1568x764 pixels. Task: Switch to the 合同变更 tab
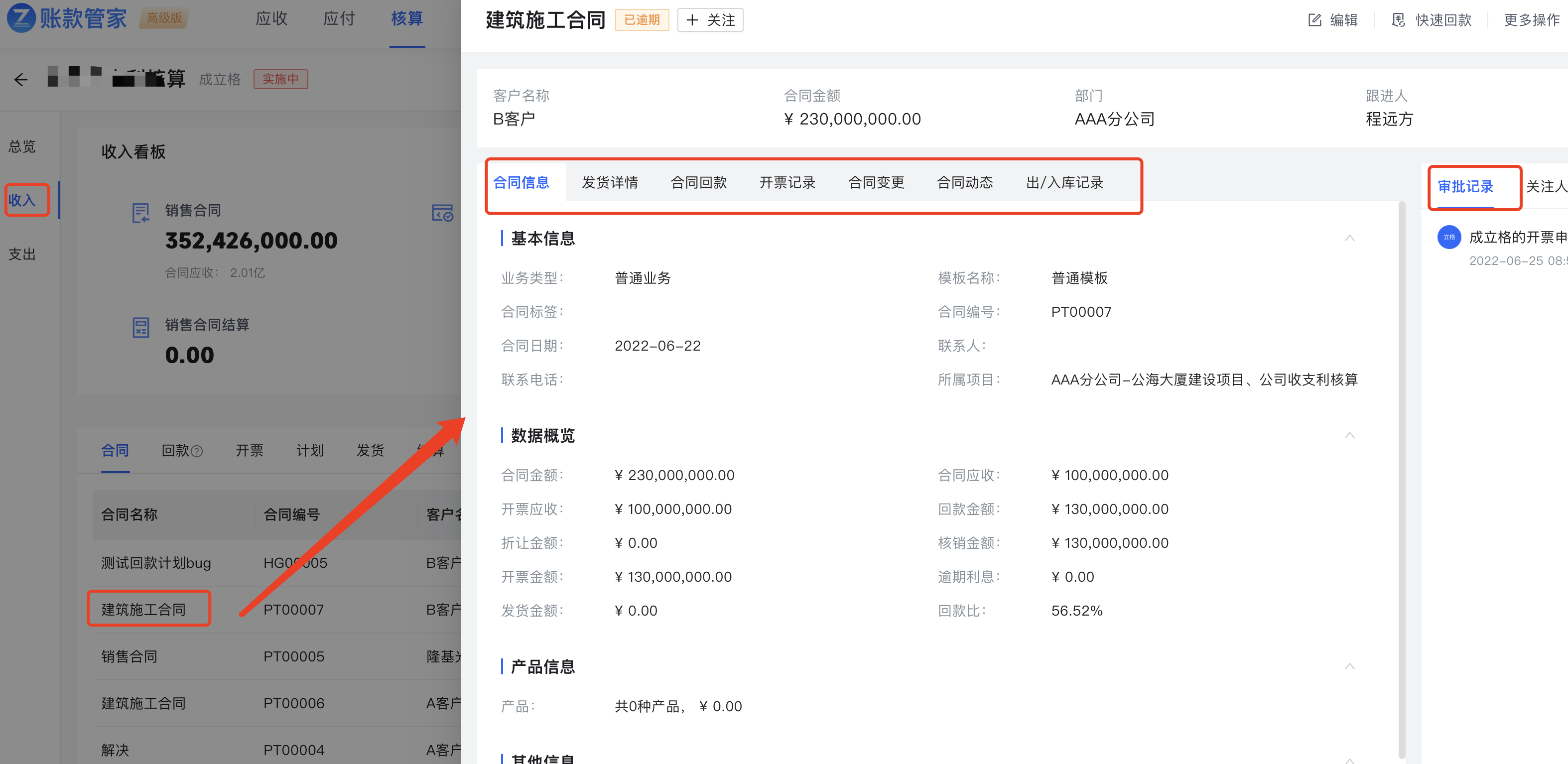(x=876, y=183)
